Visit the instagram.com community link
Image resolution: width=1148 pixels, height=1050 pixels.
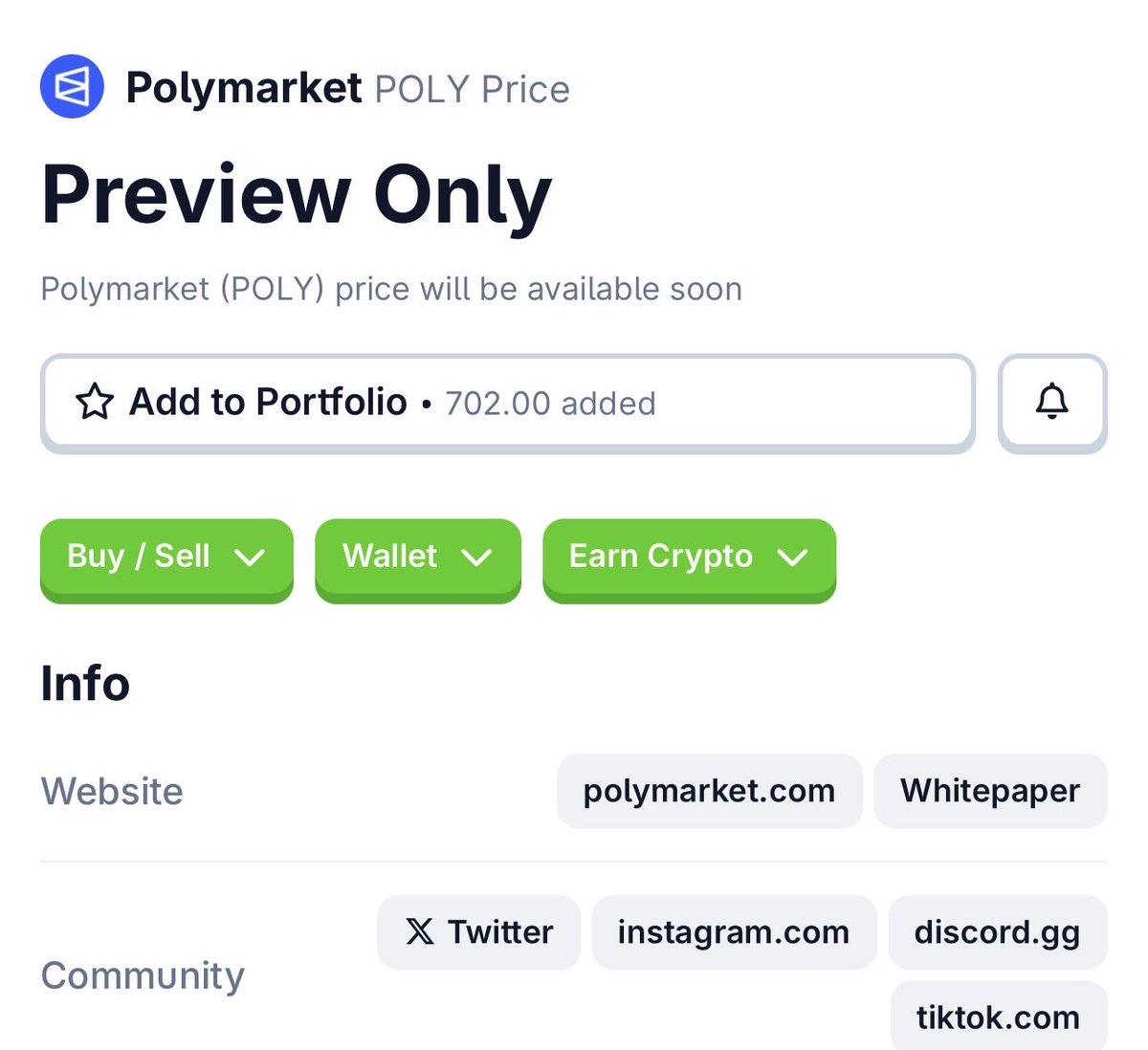[x=733, y=931]
